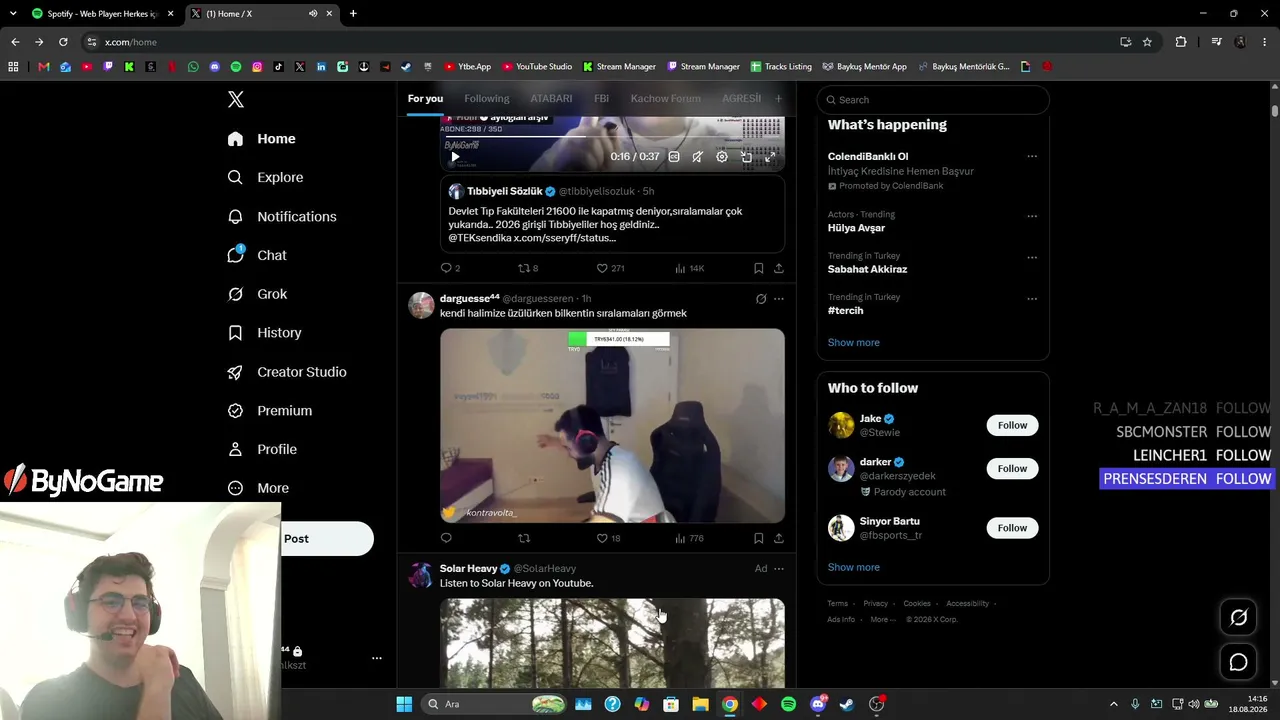Switch to the Kachow Forum tab
1280x720 pixels.
pos(665,99)
